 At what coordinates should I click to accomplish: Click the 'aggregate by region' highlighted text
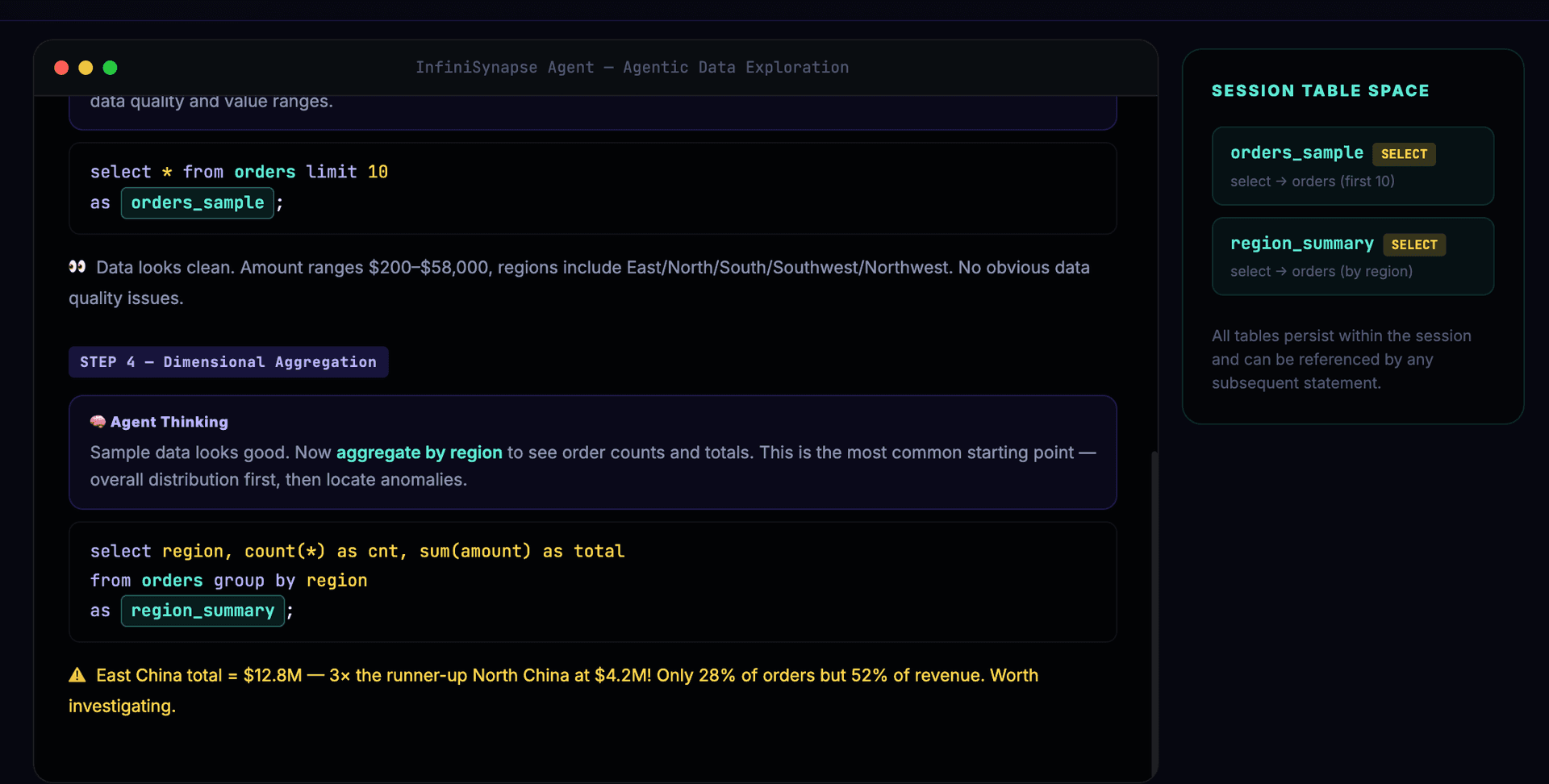(419, 452)
